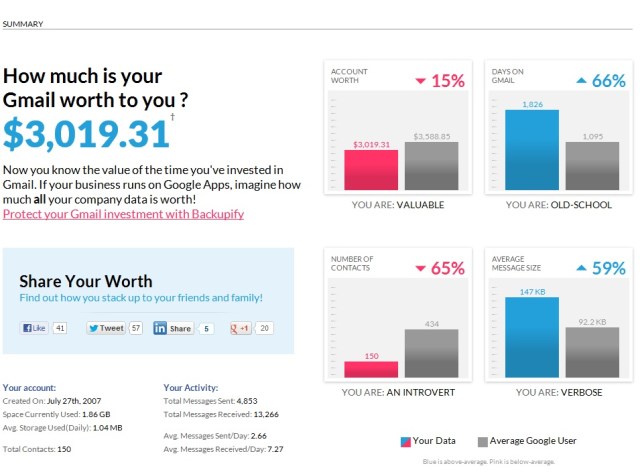The image size is (640, 472).
Task: Click the gray $3,588.85 average worth bar
Action: click(431, 163)
